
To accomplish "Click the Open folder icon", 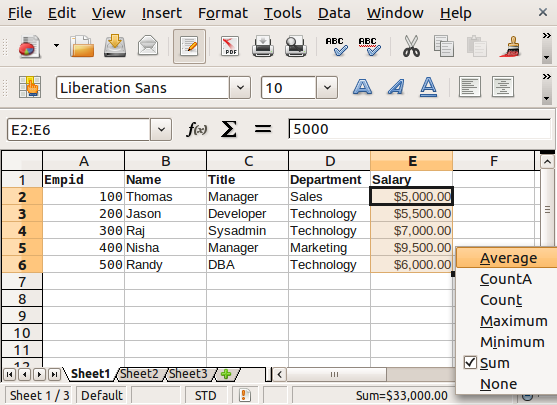I will (x=82, y=47).
